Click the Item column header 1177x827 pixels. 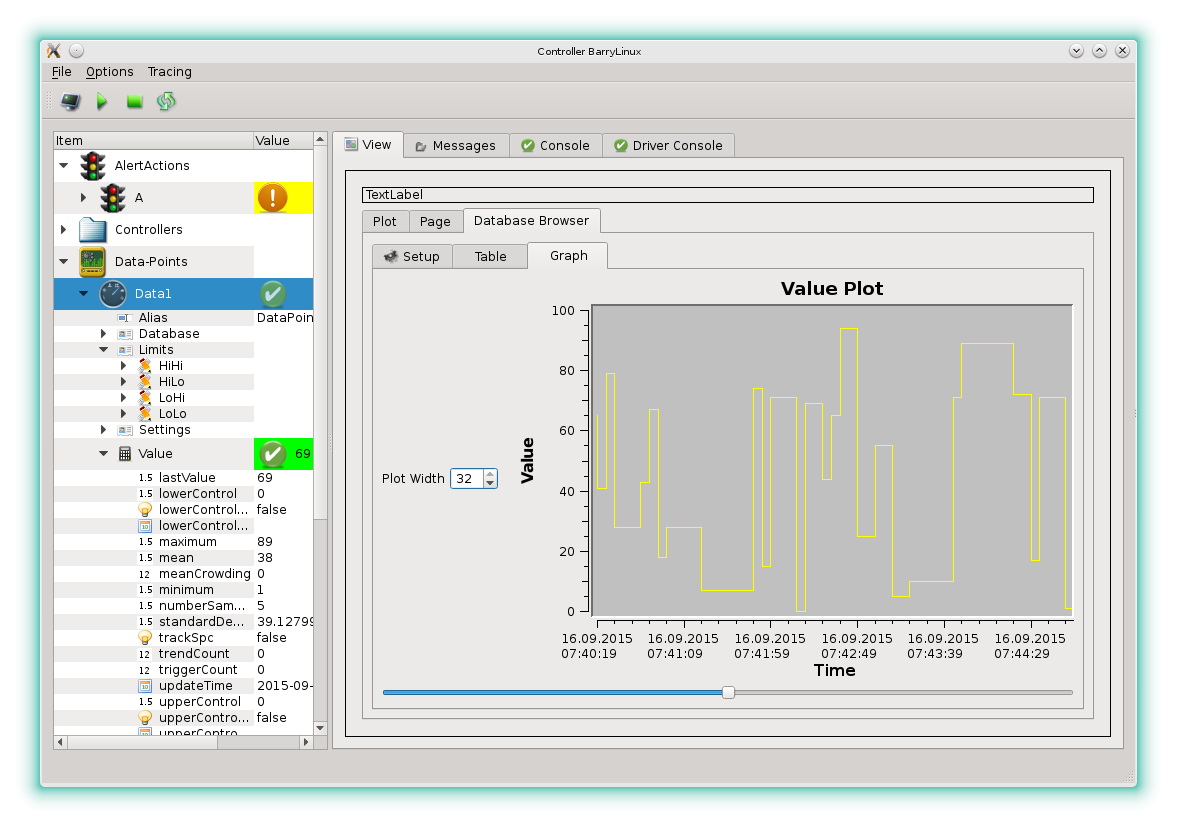click(x=153, y=141)
